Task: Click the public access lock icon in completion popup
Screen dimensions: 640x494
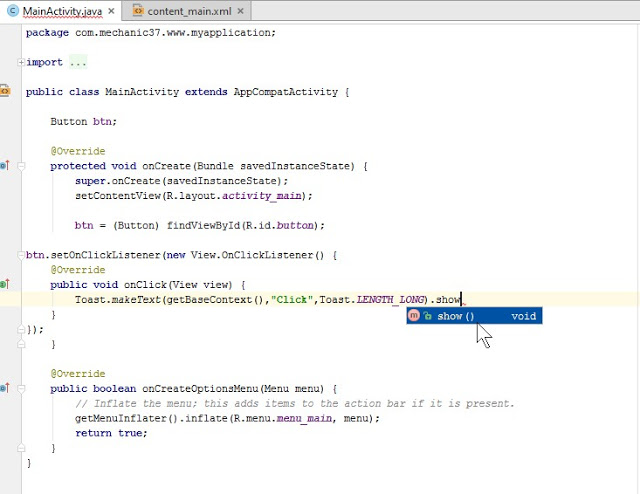Action: click(427, 316)
